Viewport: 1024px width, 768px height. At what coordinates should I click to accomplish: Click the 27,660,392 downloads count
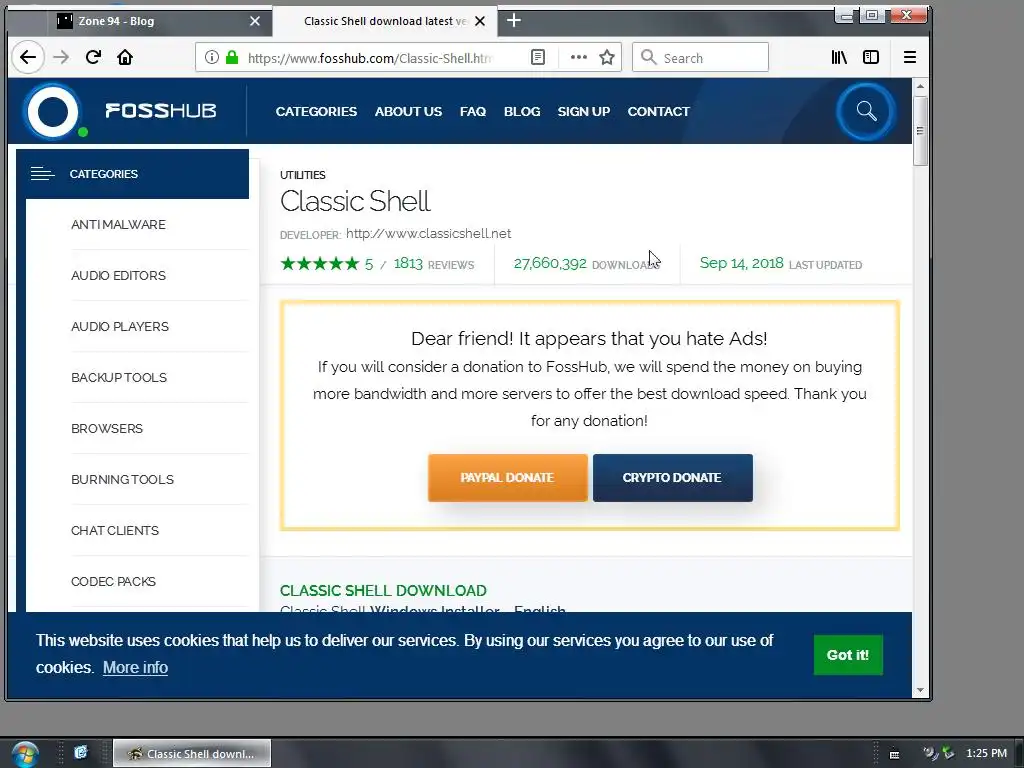(550, 263)
